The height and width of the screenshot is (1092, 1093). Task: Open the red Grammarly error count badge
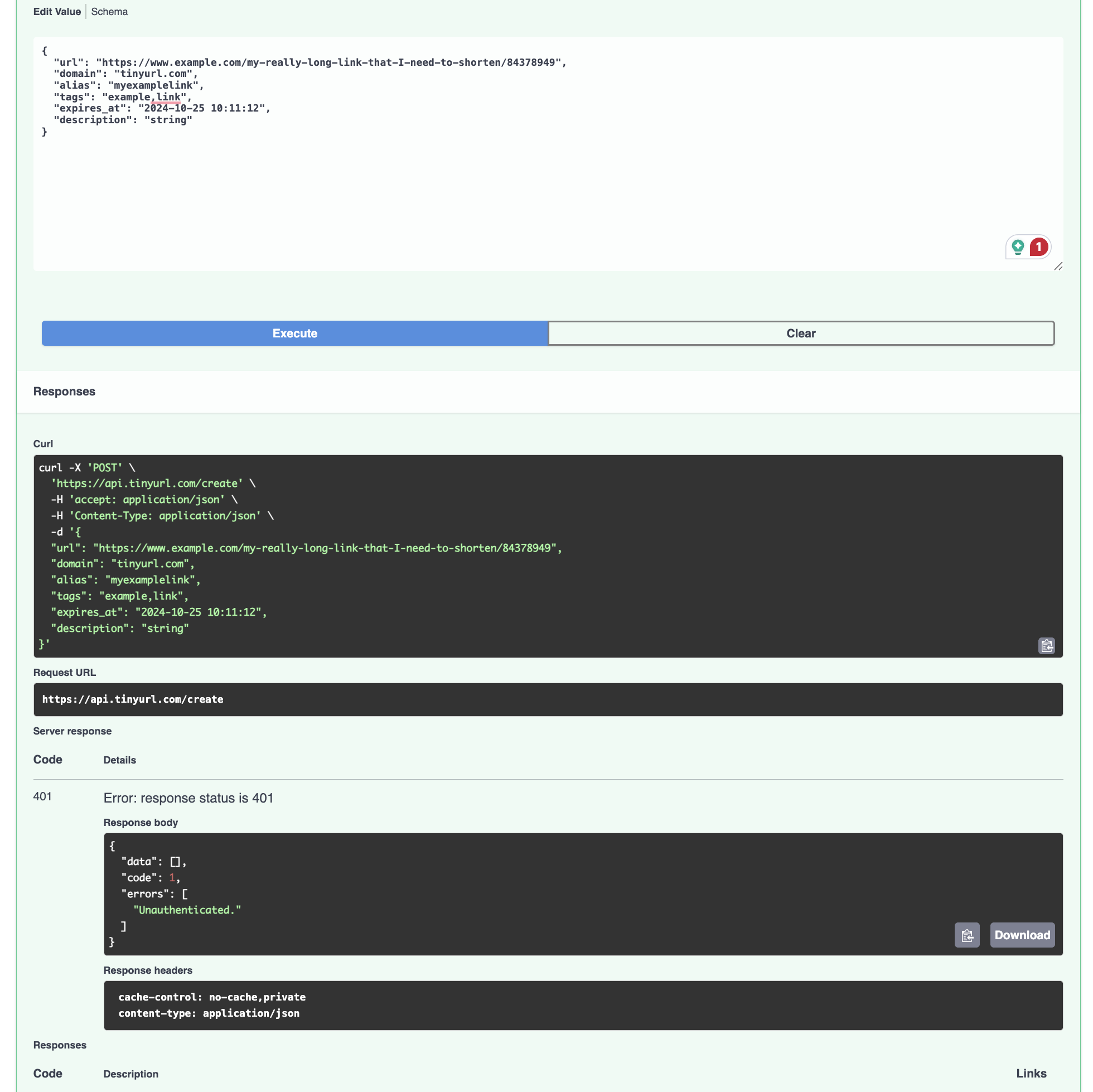pyautogui.click(x=1038, y=247)
